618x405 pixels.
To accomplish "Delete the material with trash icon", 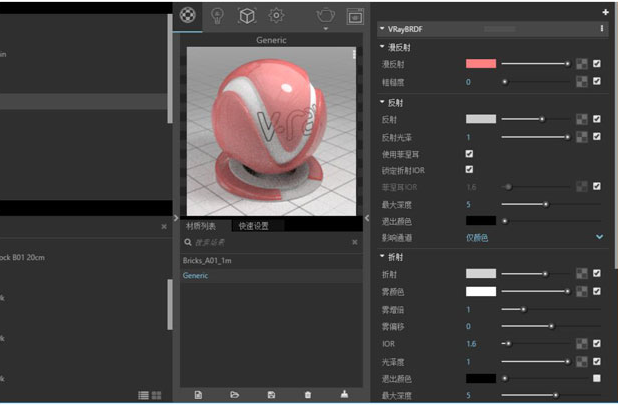I will point(308,395).
